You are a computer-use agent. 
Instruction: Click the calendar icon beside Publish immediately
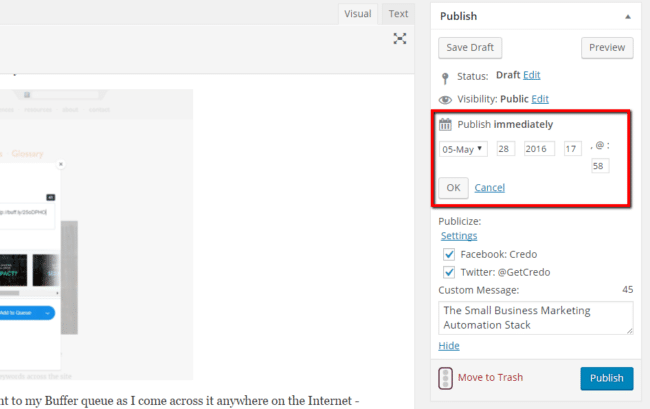coord(445,124)
